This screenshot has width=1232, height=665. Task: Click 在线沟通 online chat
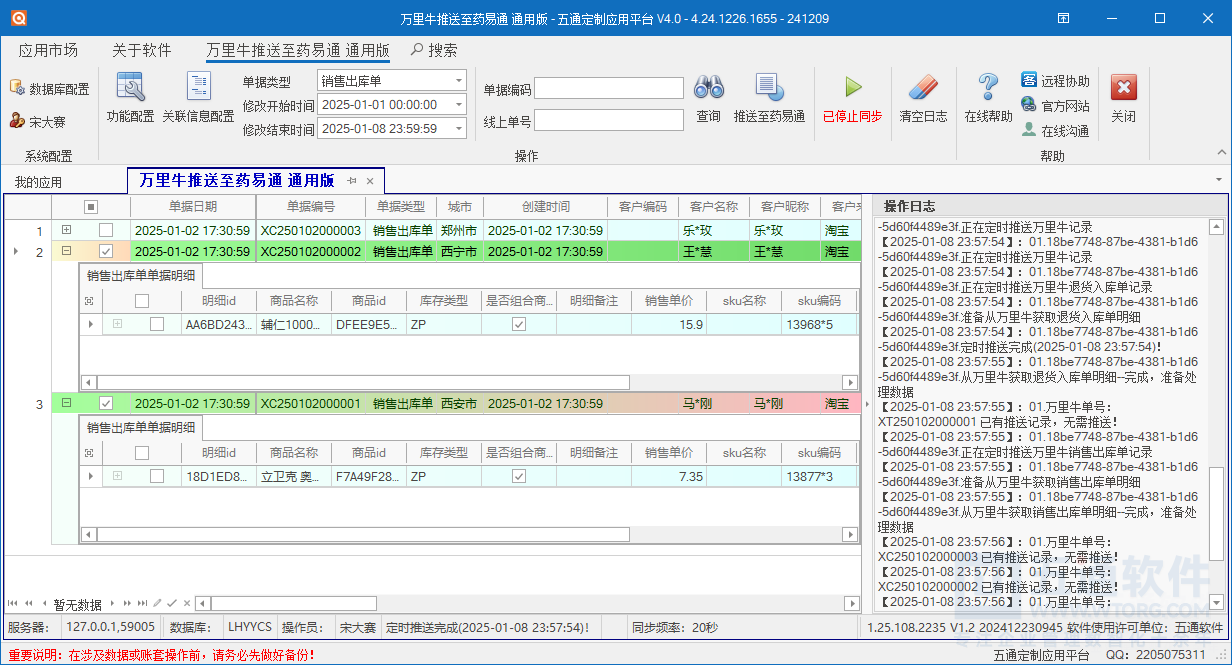tap(1055, 131)
